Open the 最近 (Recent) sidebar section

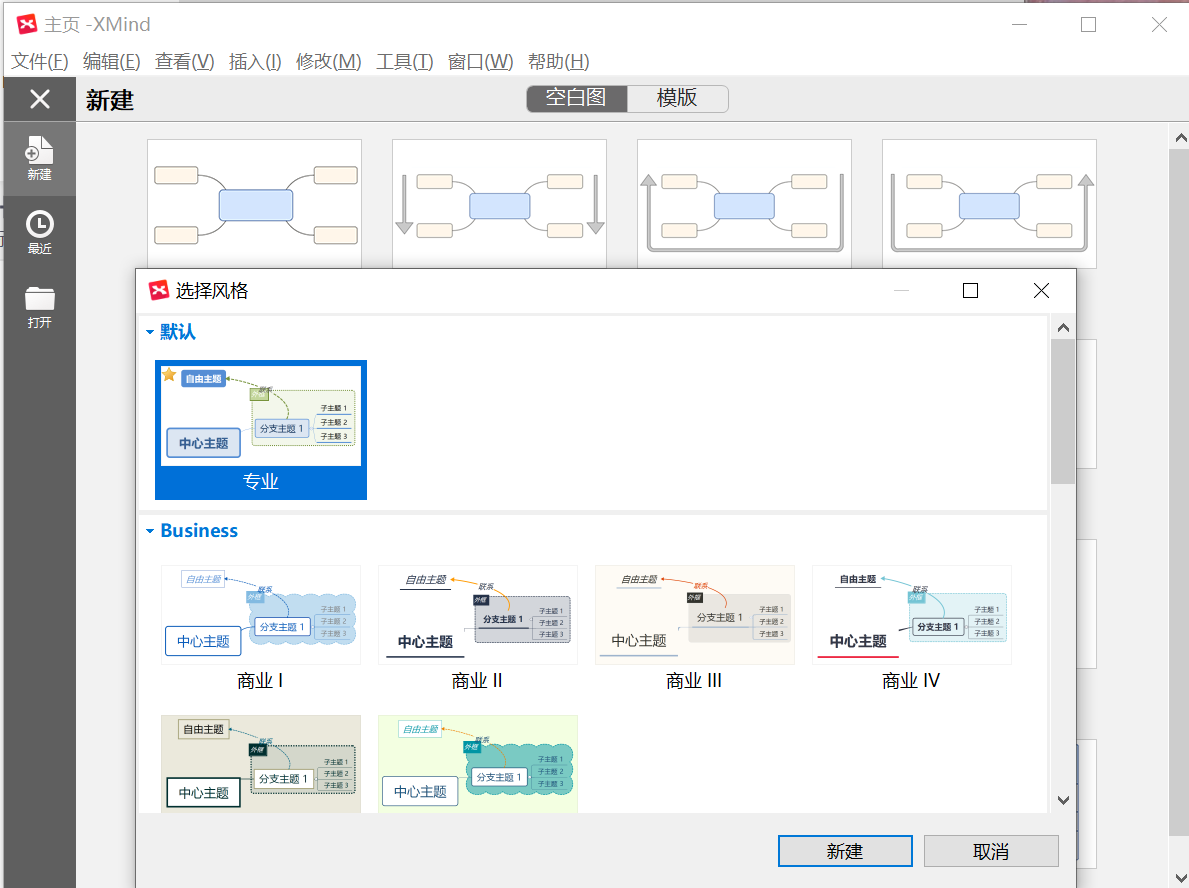[39, 232]
